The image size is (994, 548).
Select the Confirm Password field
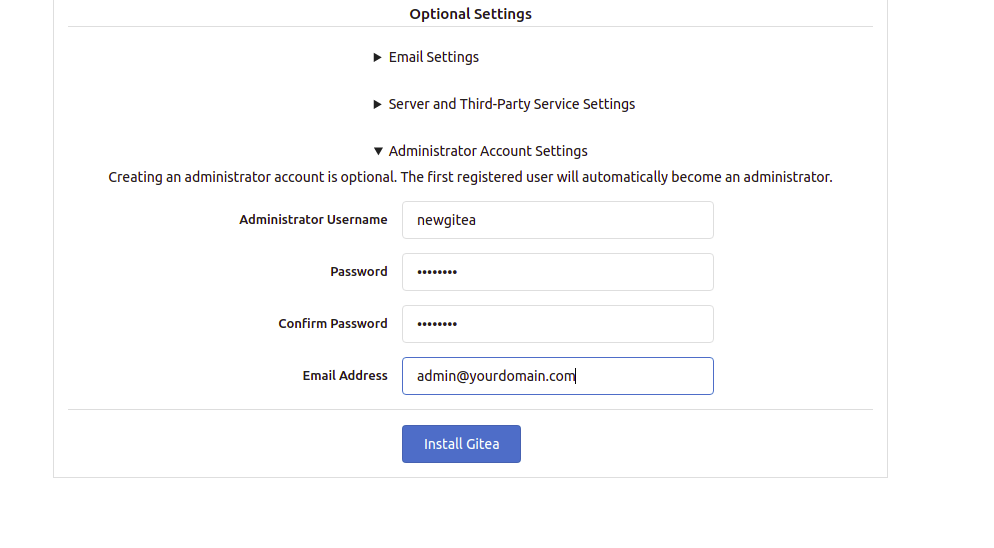558,324
